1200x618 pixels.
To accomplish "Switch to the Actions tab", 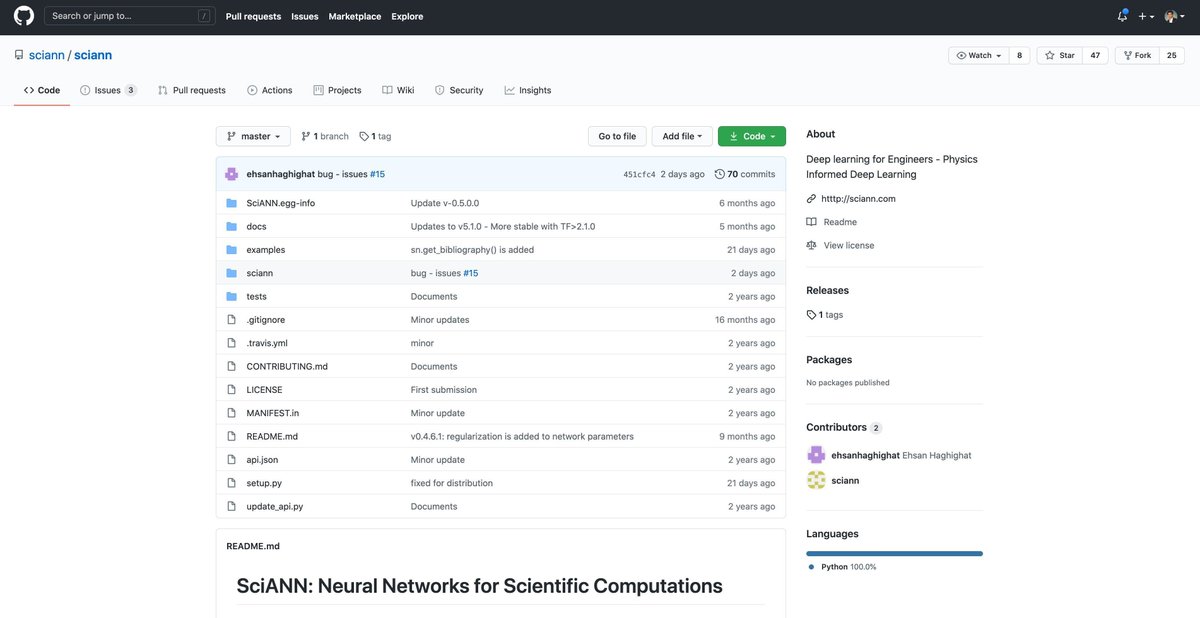I will [x=270, y=90].
